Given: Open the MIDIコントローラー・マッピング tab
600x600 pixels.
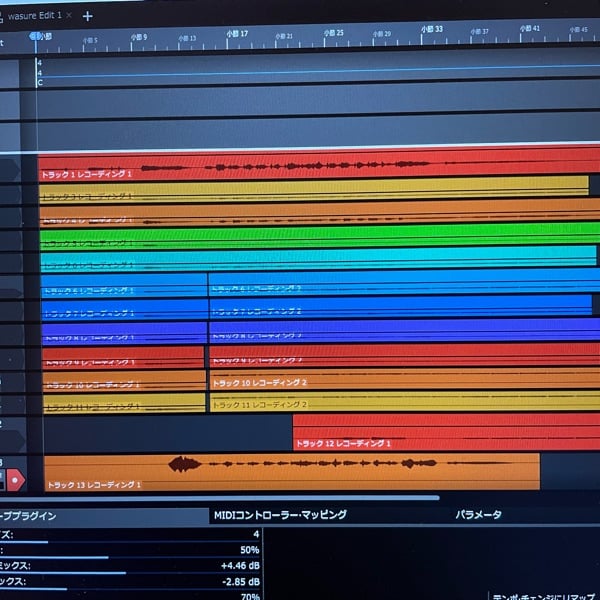Looking at the screenshot, I should (280, 515).
